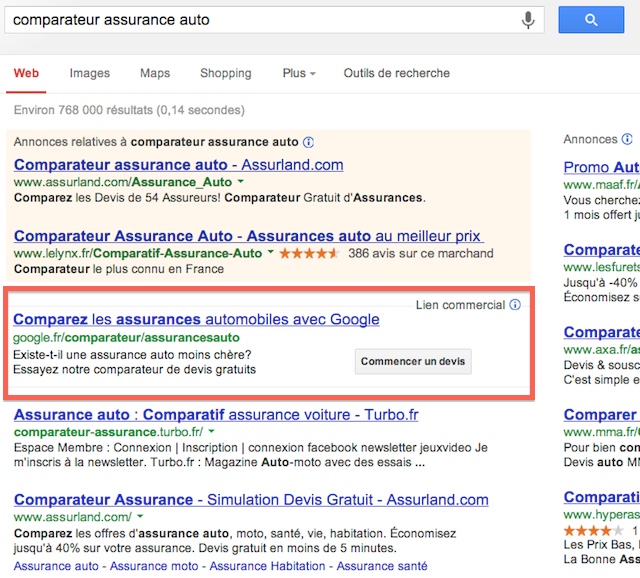The height and width of the screenshot is (578, 640).
Task: Open the 'Assurance auto' sitelink
Action: click(56, 566)
